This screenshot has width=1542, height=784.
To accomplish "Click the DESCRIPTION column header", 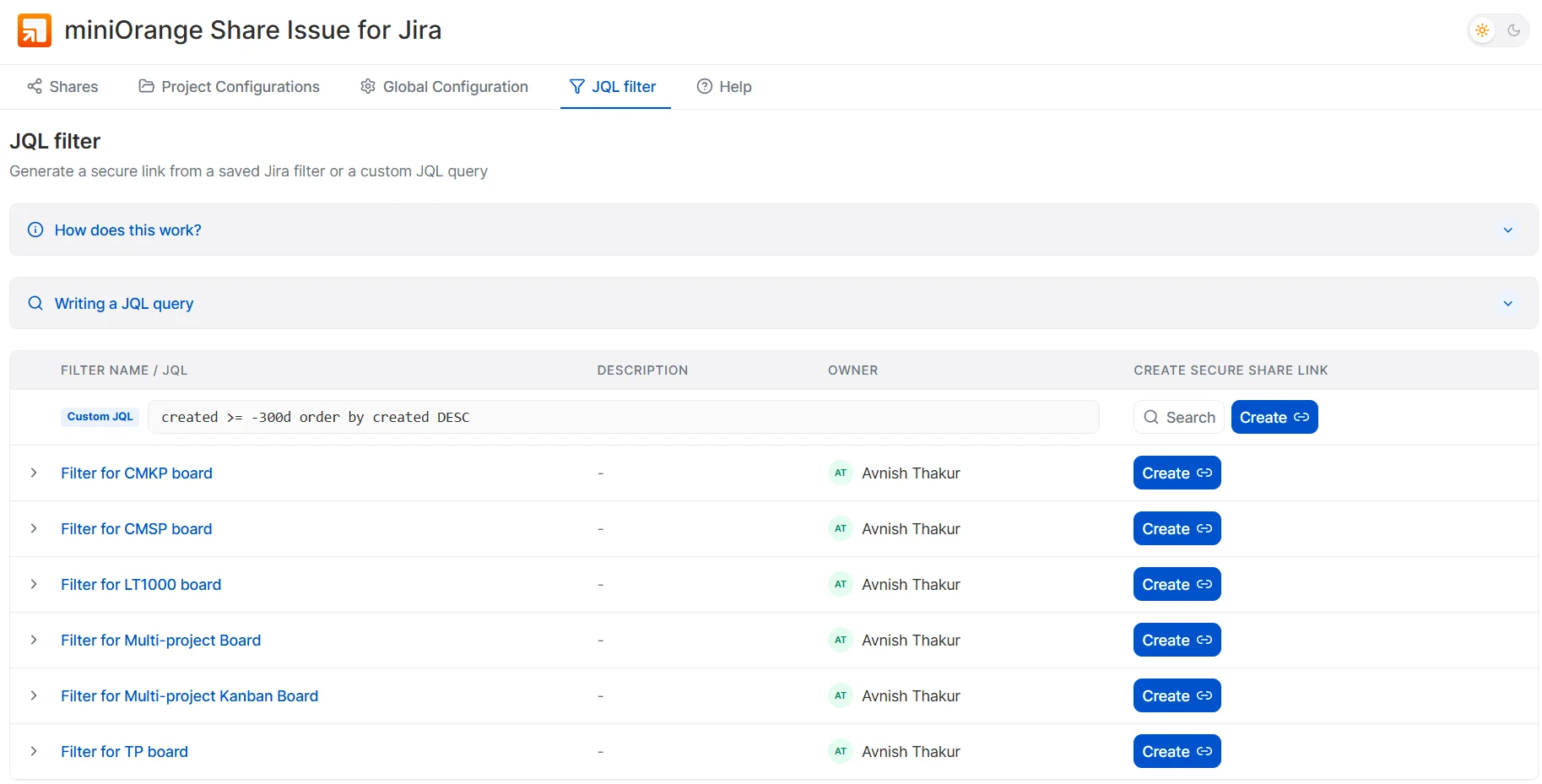I will [x=642, y=370].
